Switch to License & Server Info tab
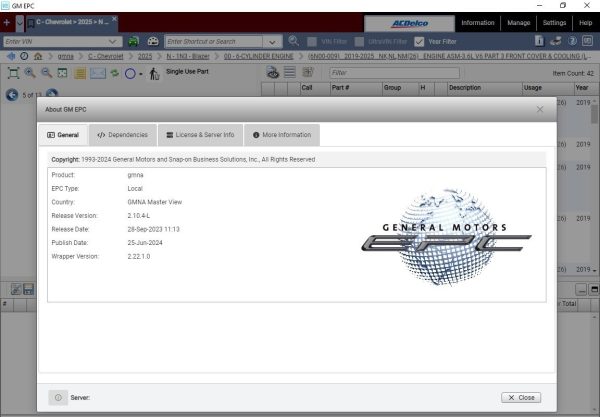Image resolution: width=600 pixels, height=417 pixels. tap(201, 135)
